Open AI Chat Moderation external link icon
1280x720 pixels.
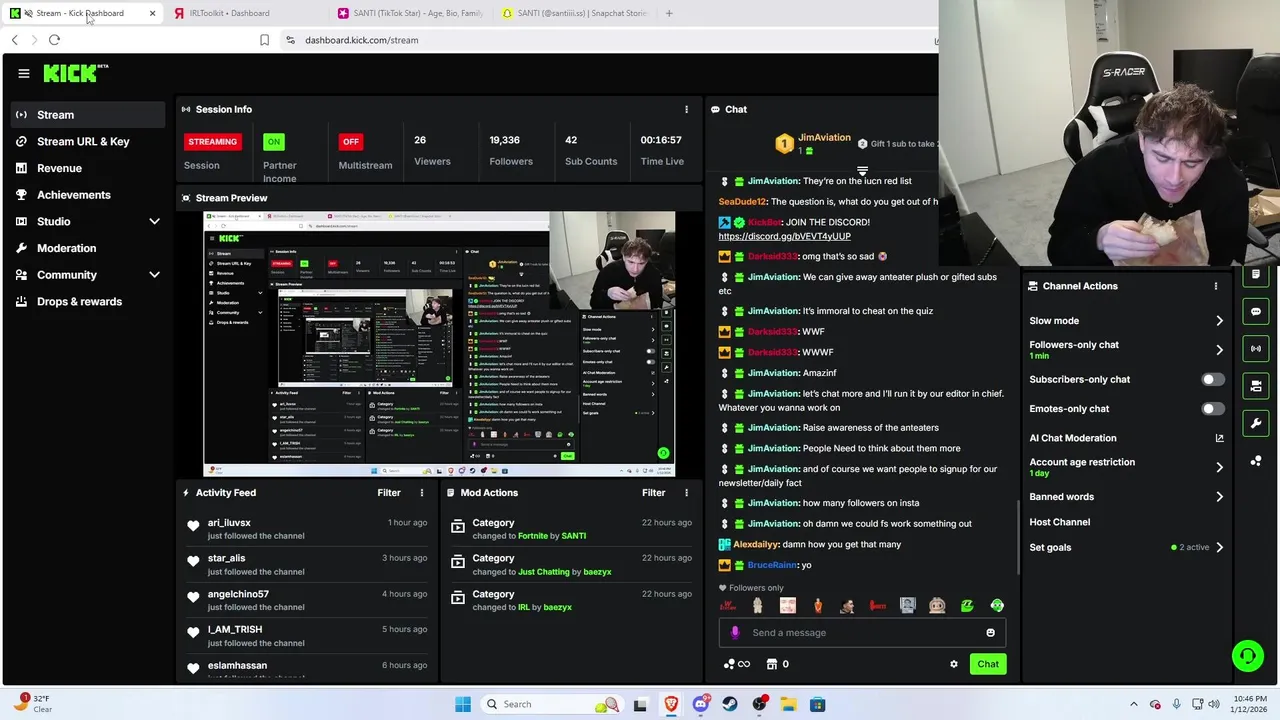click(x=1219, y=438)
